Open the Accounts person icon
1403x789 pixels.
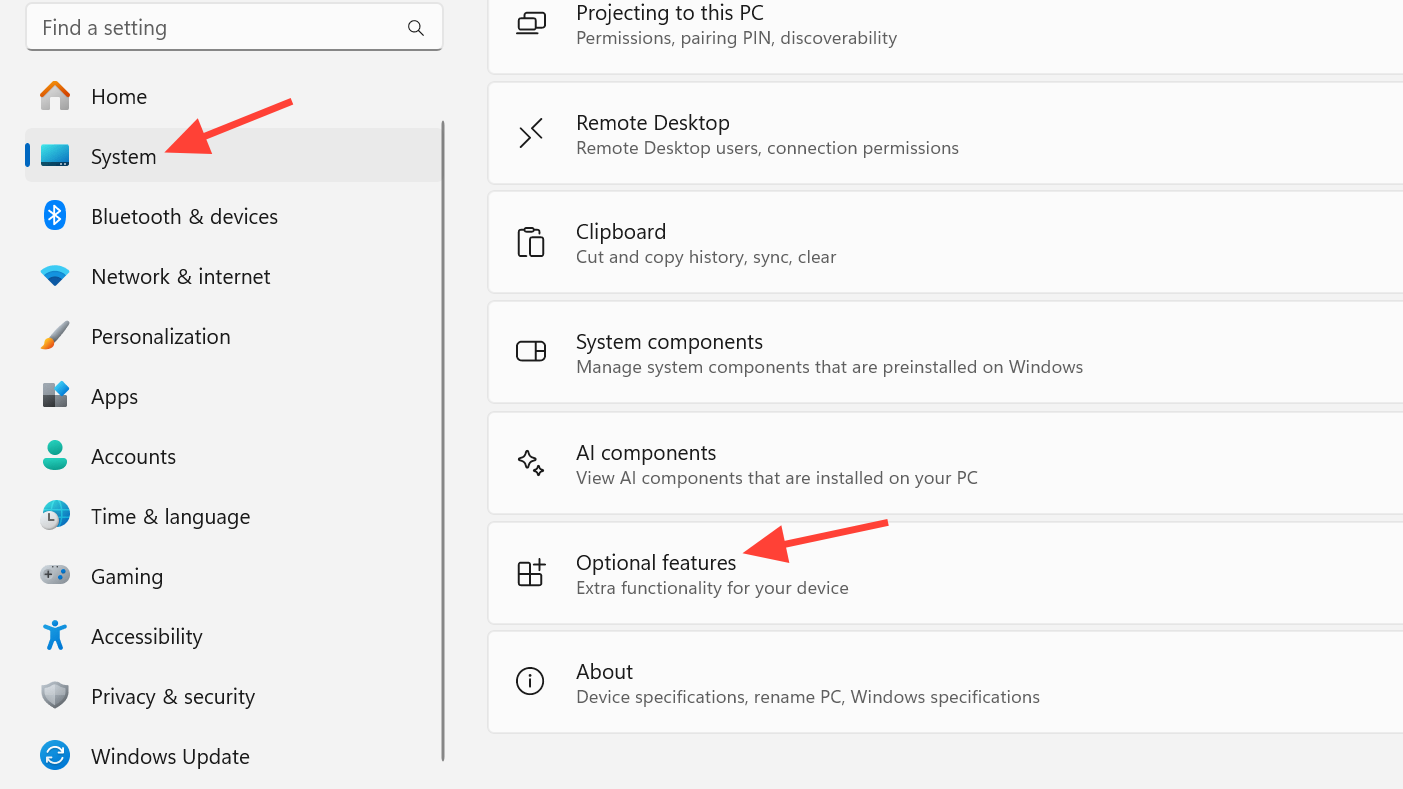(x=55, y=456)
